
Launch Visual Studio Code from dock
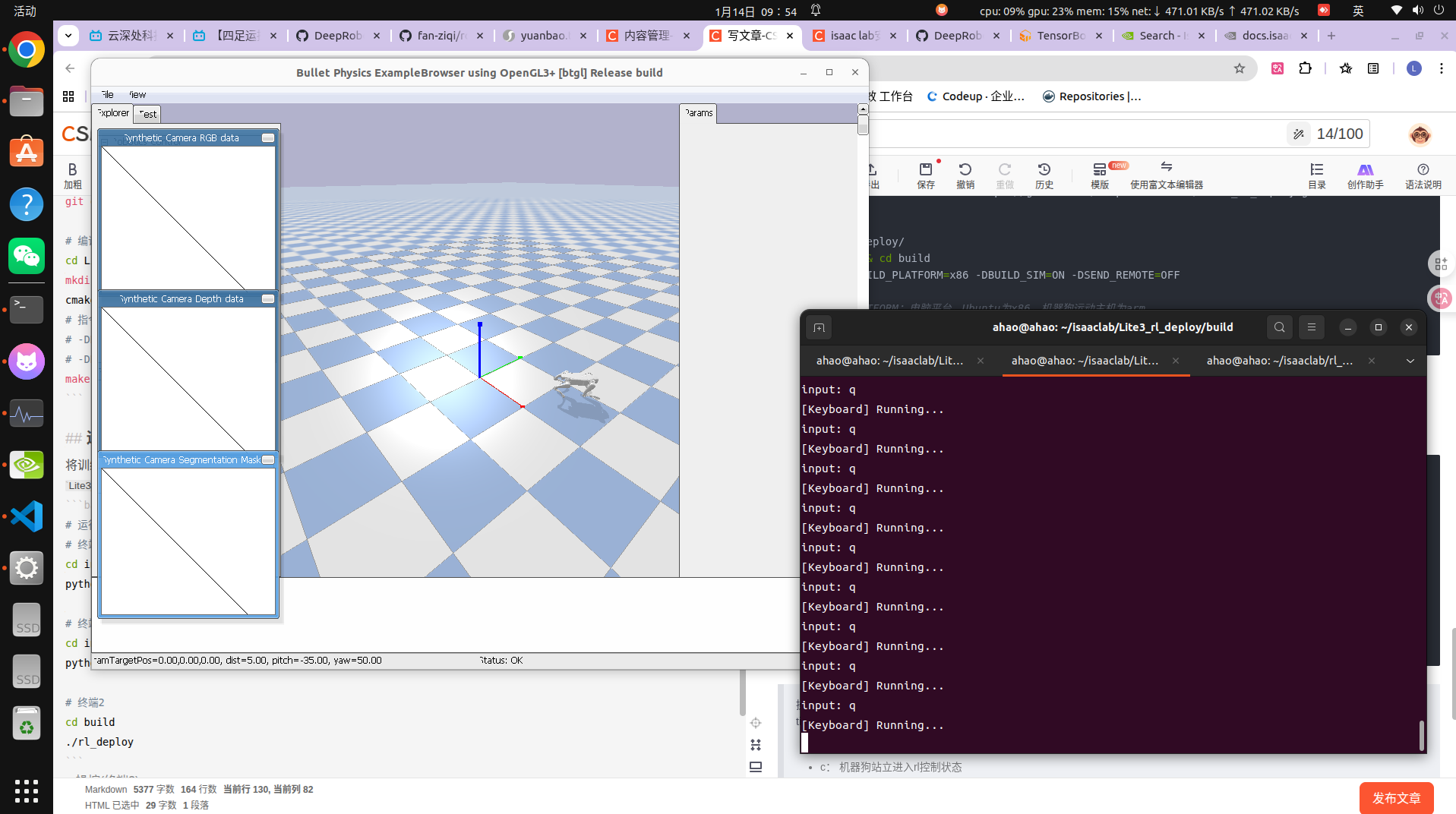tap(27, 516)
